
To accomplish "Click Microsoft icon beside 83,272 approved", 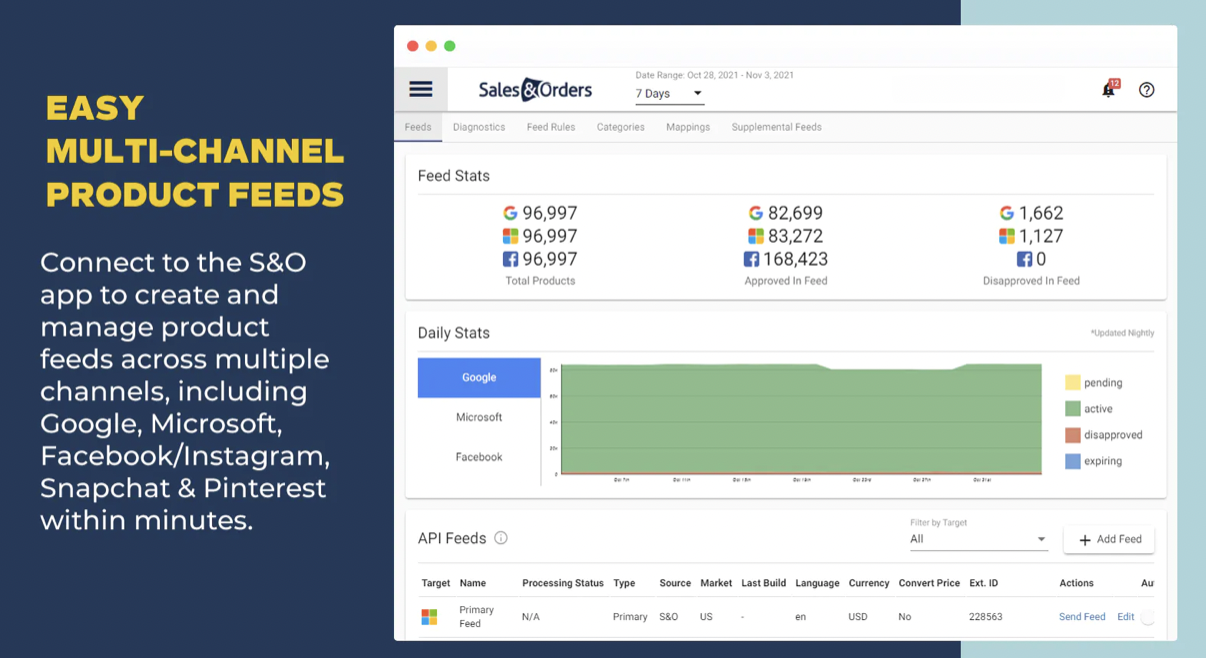I will 756,236.
